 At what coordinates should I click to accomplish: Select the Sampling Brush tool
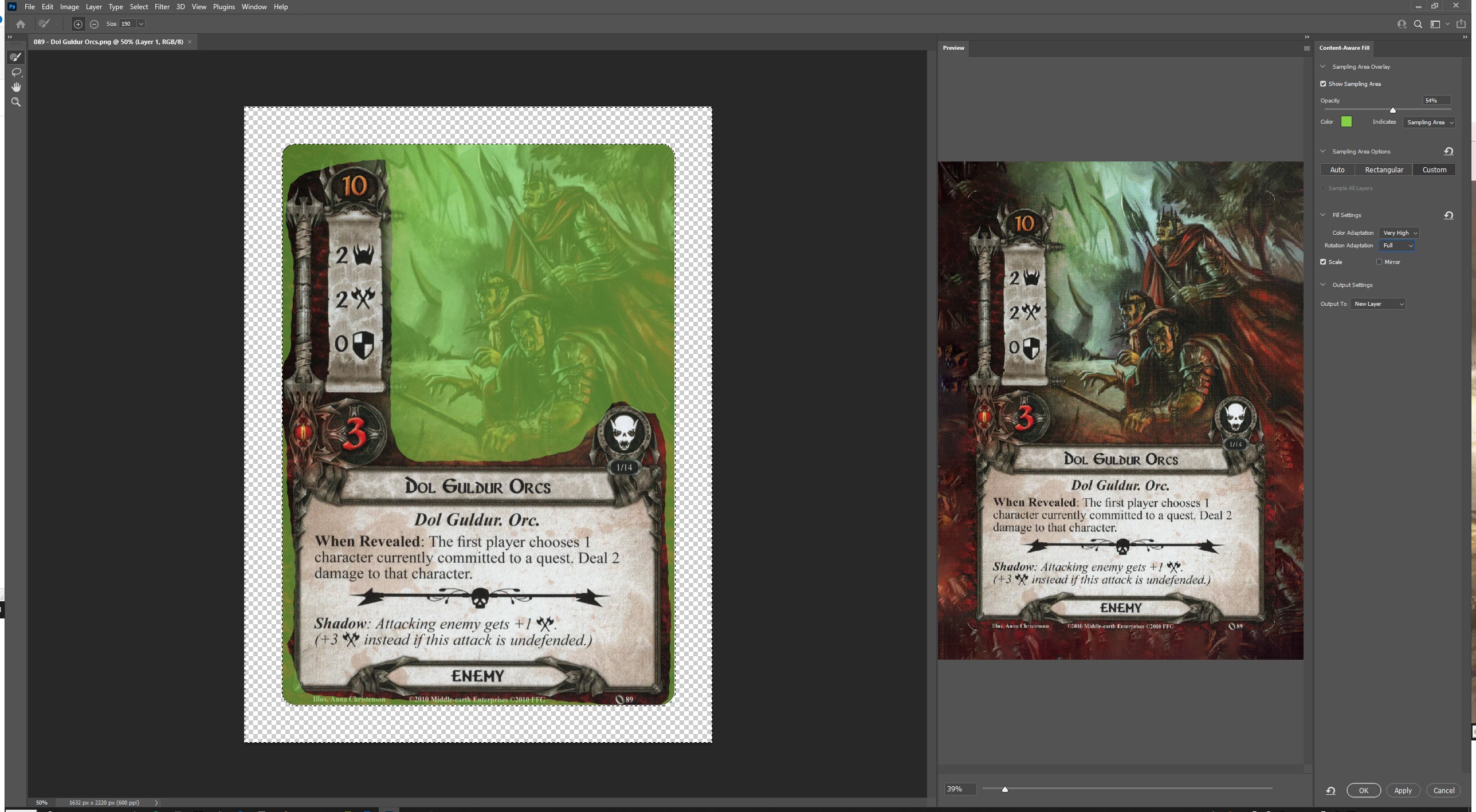click(x=16, y=57)
